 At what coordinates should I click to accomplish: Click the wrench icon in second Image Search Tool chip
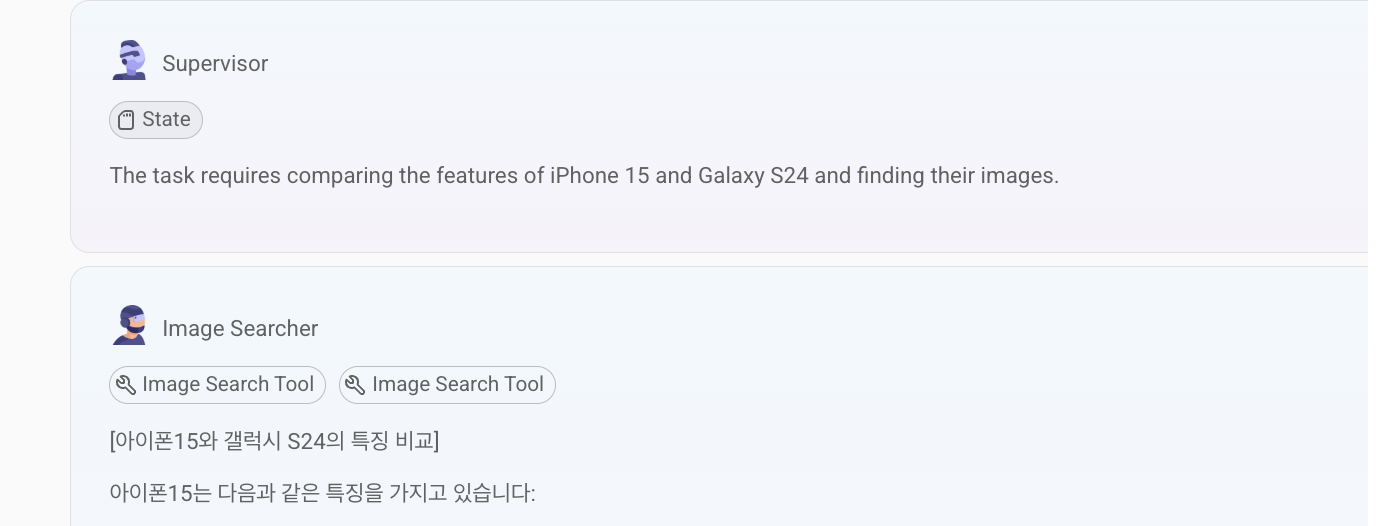(x=355, y=385)
